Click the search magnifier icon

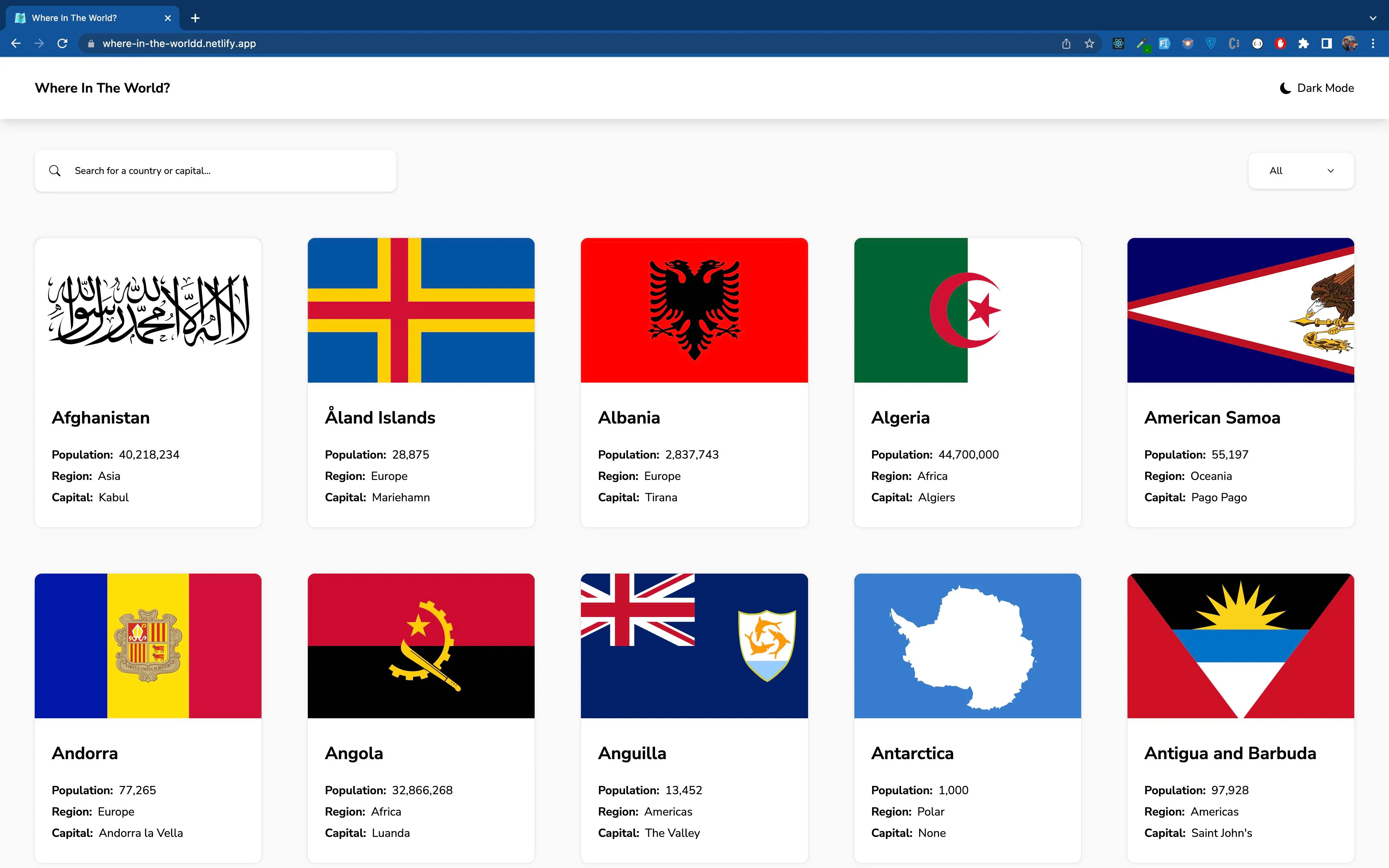pos(55,170)
